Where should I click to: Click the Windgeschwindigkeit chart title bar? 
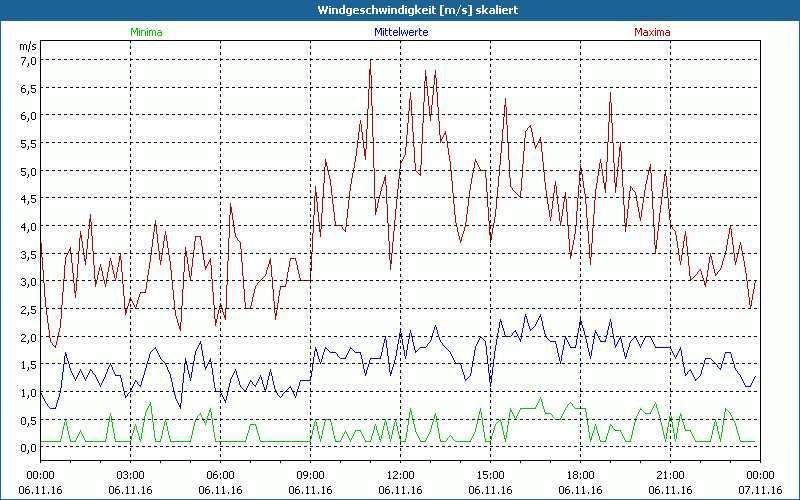(400, 10)
